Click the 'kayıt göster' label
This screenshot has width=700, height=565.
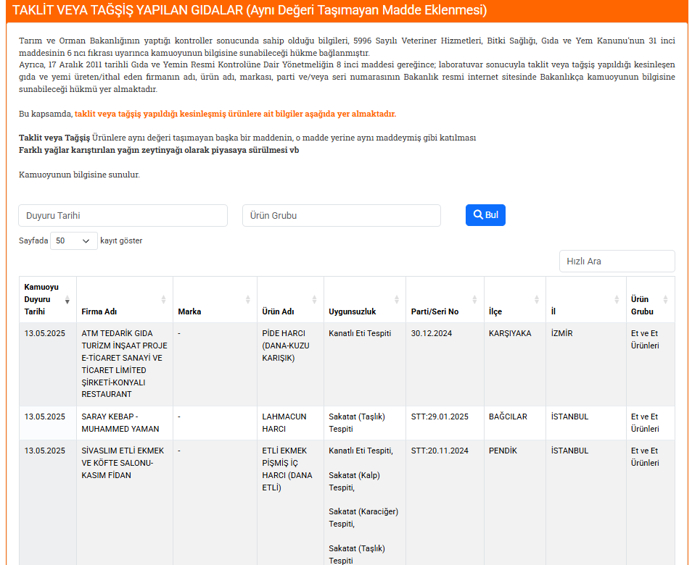[121, 241]
